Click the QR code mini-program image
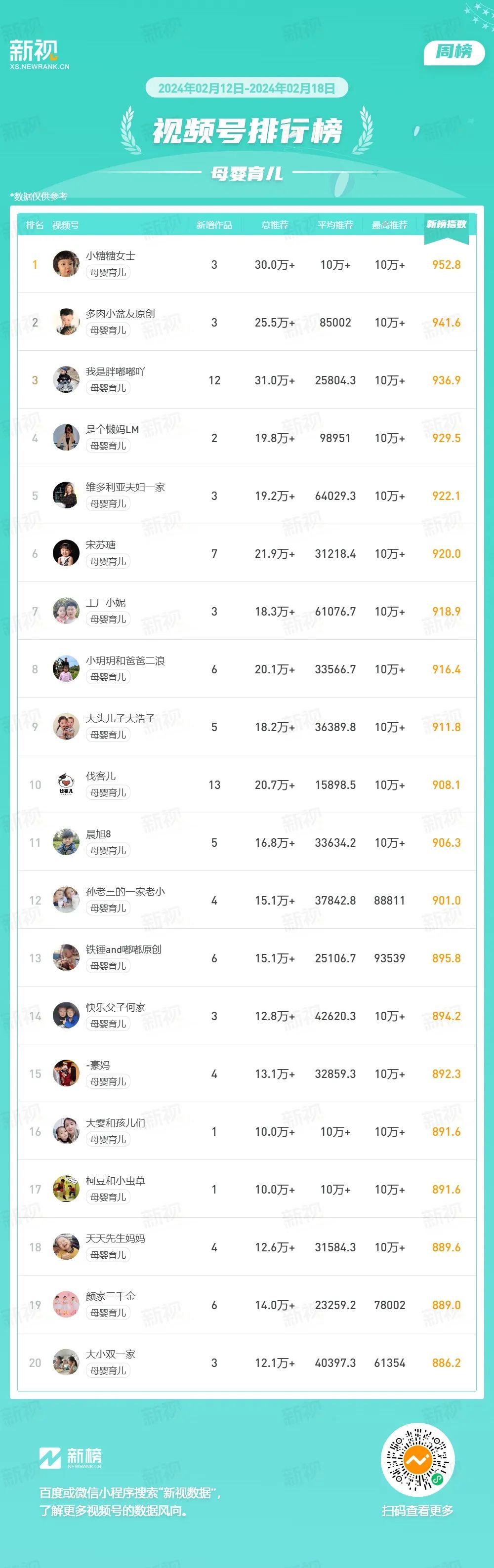The height and width of the screenshot is (1568, 494). click(x=417, y=1460)
